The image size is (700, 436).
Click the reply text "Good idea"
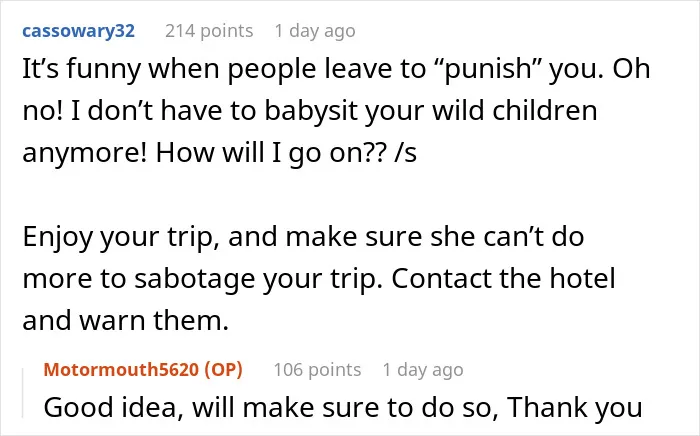pos(110,407)
